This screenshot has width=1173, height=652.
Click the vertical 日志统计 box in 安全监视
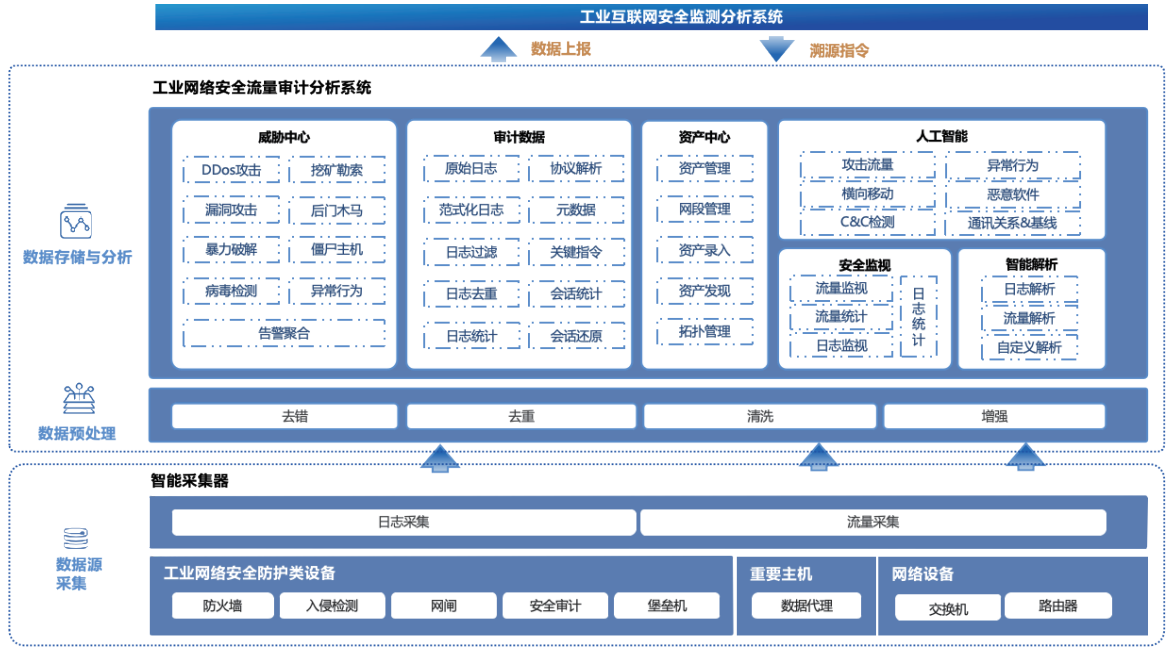(x=918, y=317)
